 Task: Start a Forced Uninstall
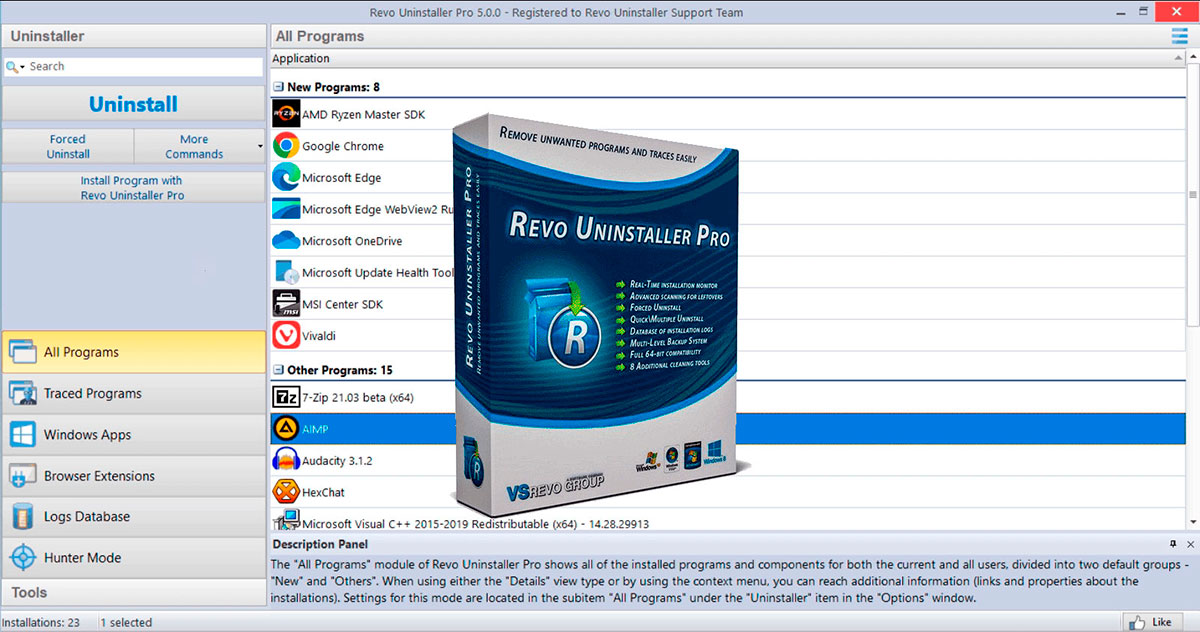(68, 146)
